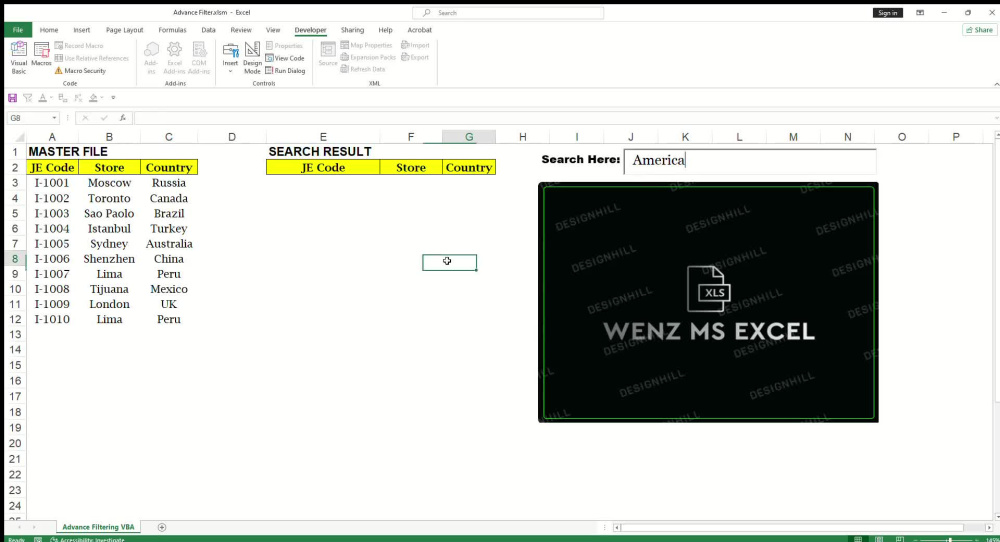1000x542 pixels.
Task: Click the Australia cell
Action: (169, 244)
